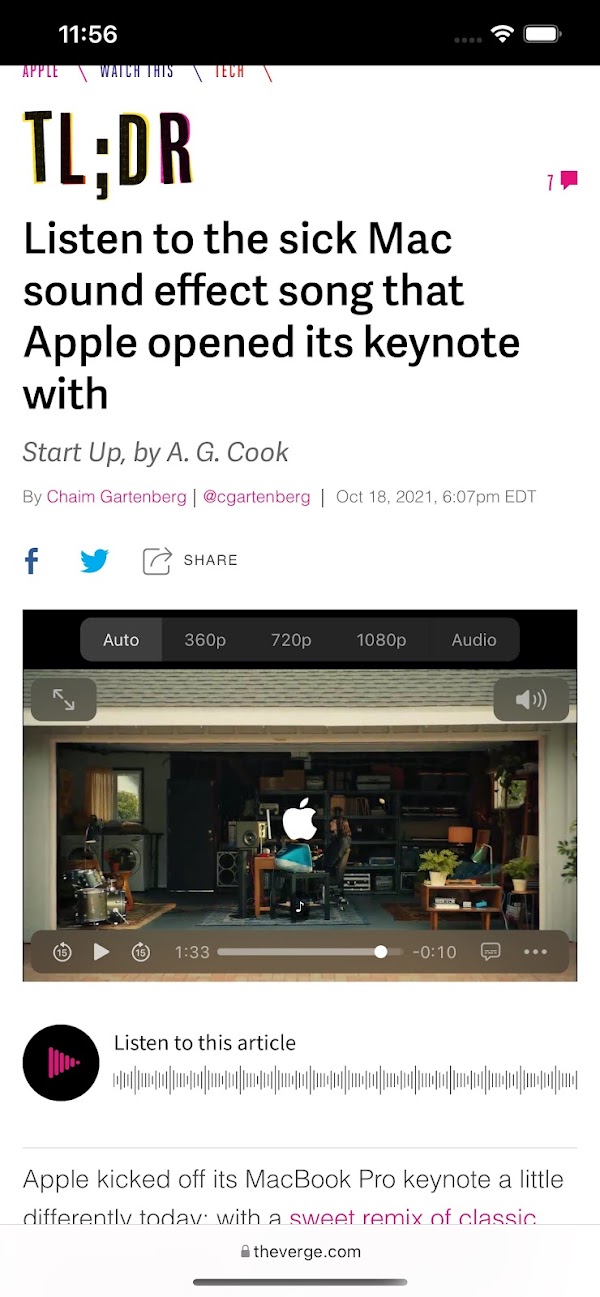Seek on the video progress slider

coord(310,952)
